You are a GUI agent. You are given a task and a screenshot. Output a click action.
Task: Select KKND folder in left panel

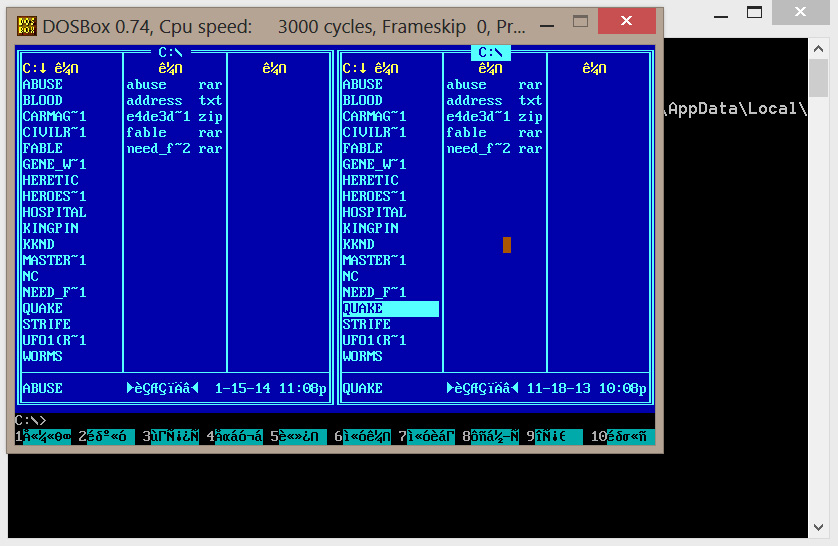coord(38,245)
